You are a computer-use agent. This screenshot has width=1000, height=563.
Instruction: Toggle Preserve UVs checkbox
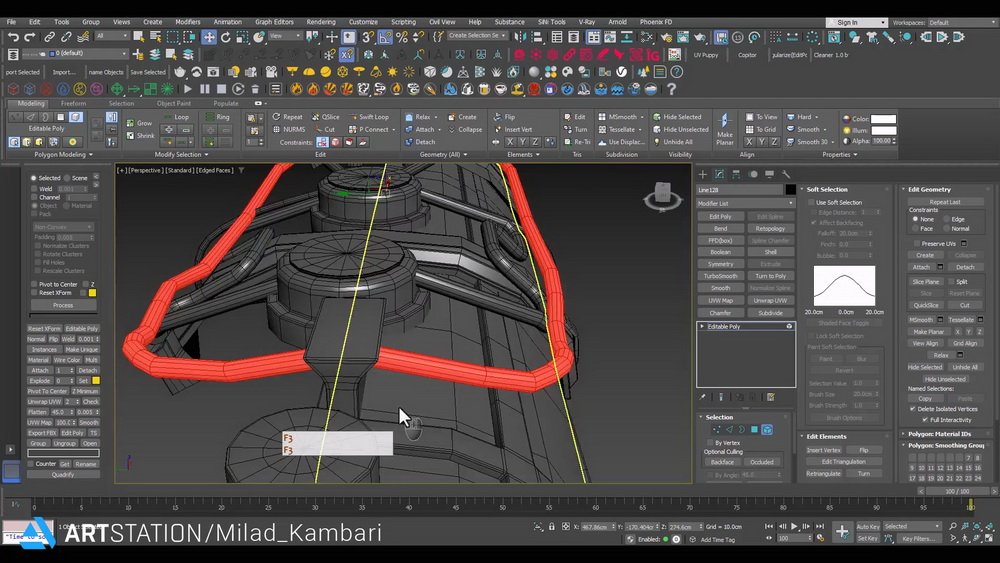(917, 244)
